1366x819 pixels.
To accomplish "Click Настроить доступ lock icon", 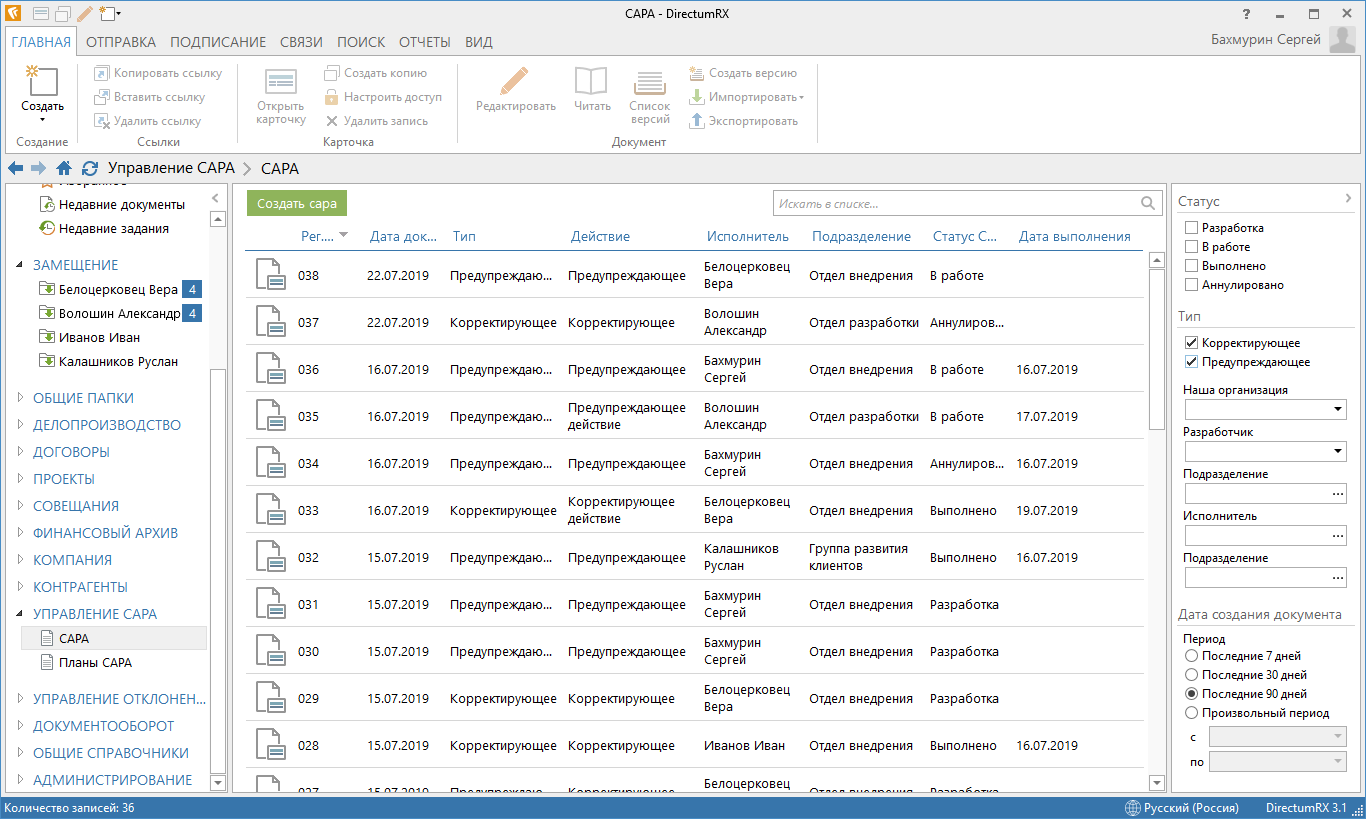I will pos(332,97).
